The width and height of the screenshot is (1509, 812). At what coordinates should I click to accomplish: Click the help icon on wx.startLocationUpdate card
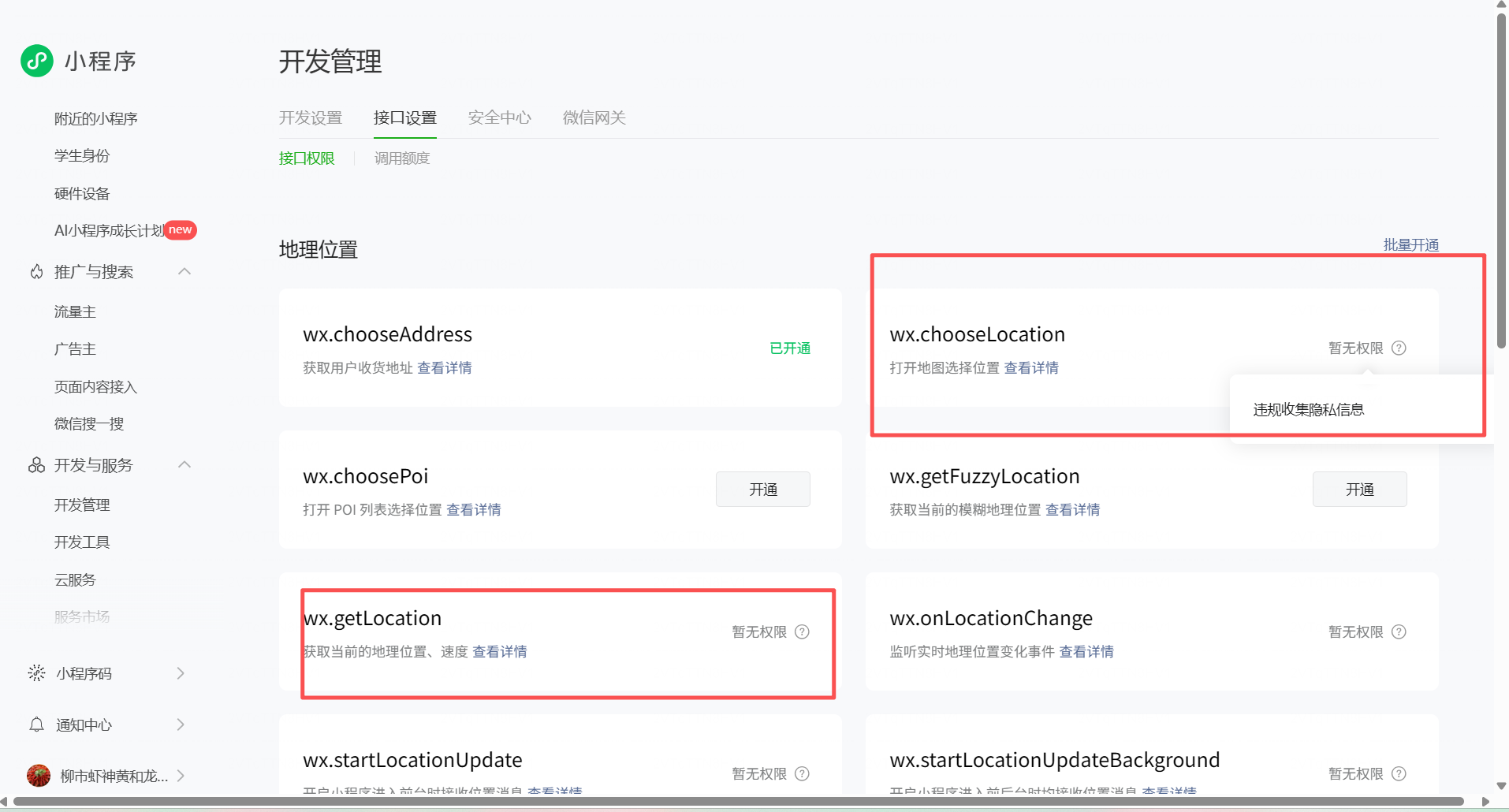point(802,773)
